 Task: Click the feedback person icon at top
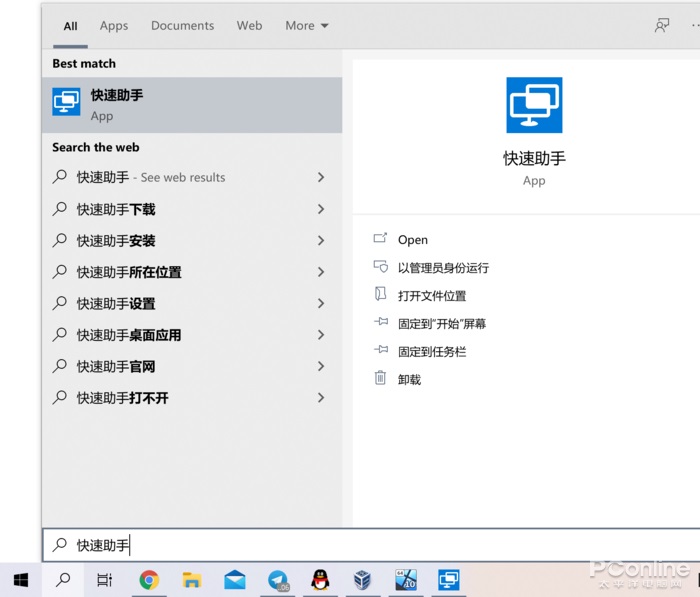[662, 25]
